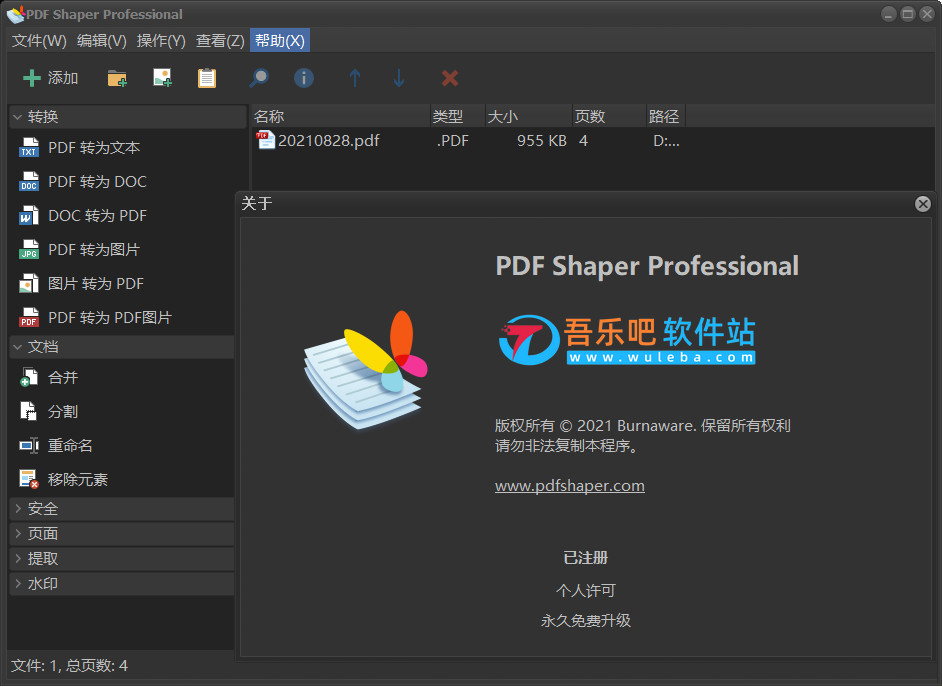This screenshot has height=687, width=942.
Task: Open the 查看(Z) menu
Action: coord(220,41)
